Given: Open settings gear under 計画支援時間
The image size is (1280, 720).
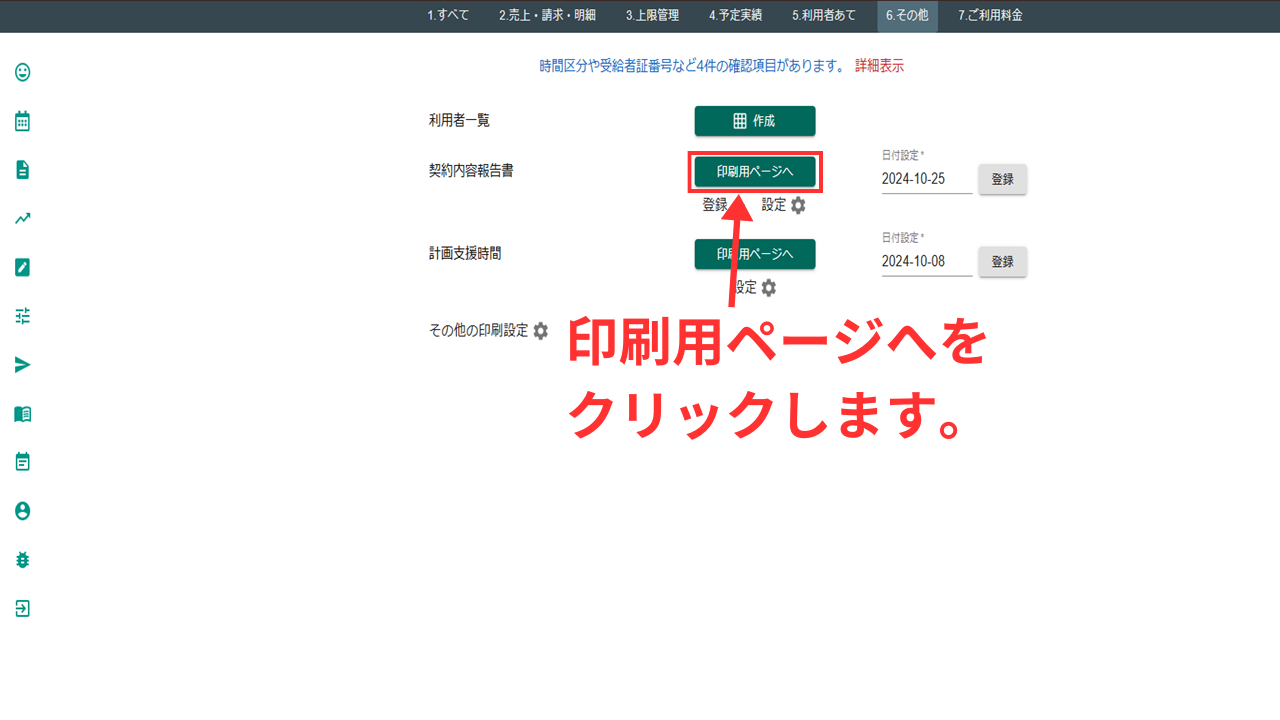Looking at the screenshot, I should (x=768, y=288).
